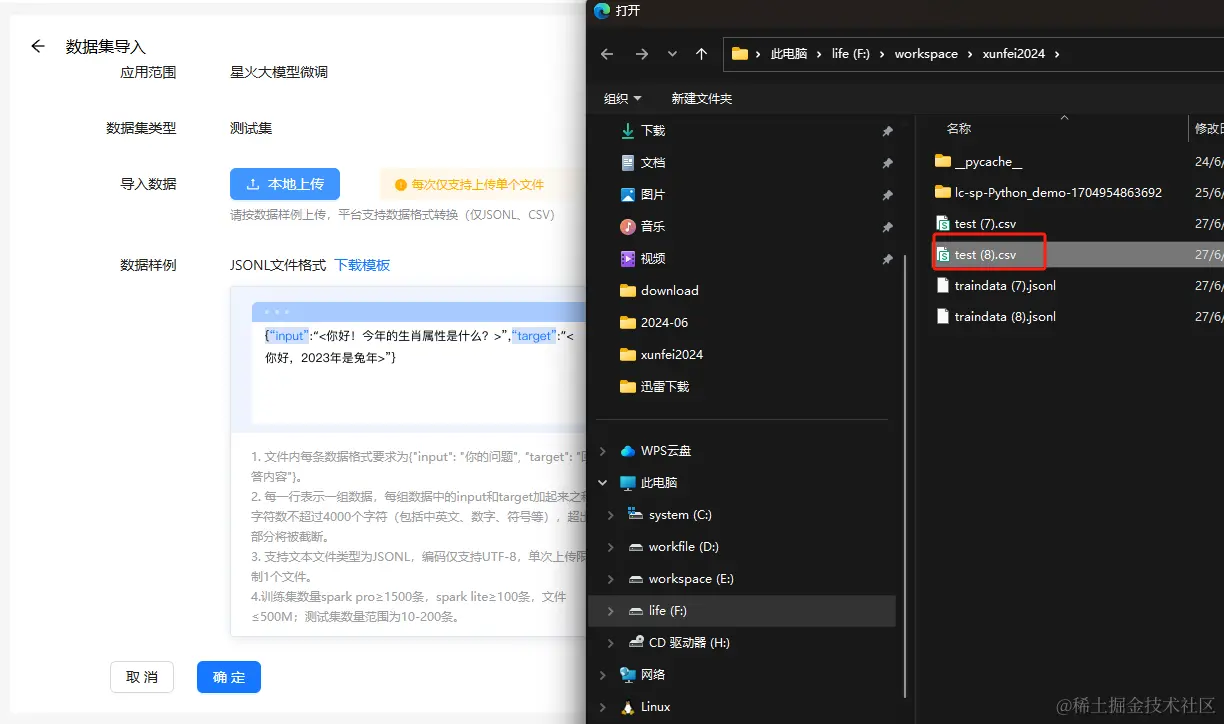Open the 下载模板 link
This screenshot has width=1224, height=724.
point(362,265)
